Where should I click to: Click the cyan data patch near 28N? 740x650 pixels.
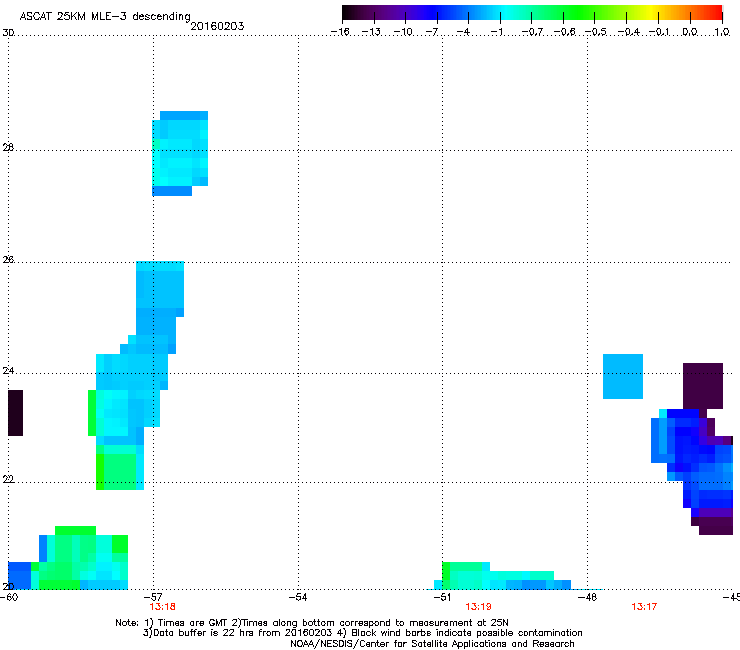pyautogui.click(x=180, y=153)
